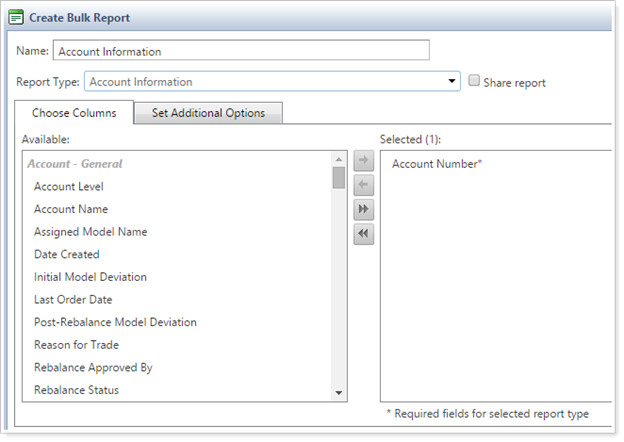Screen dimensions: 624x442
Task: Select the Choose Columns tab
Action: [x=74, y=113]
